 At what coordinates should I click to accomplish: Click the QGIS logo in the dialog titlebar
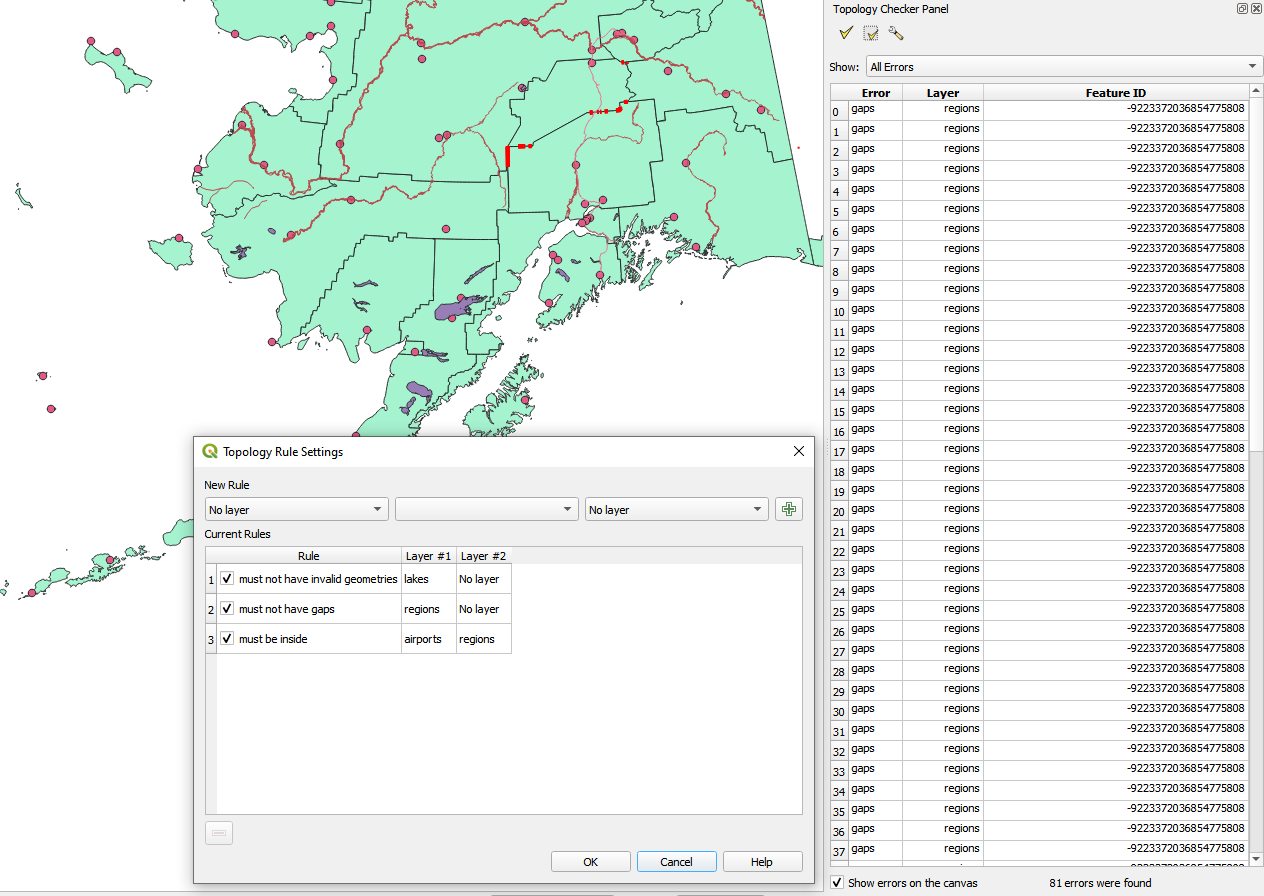point(209,451)
